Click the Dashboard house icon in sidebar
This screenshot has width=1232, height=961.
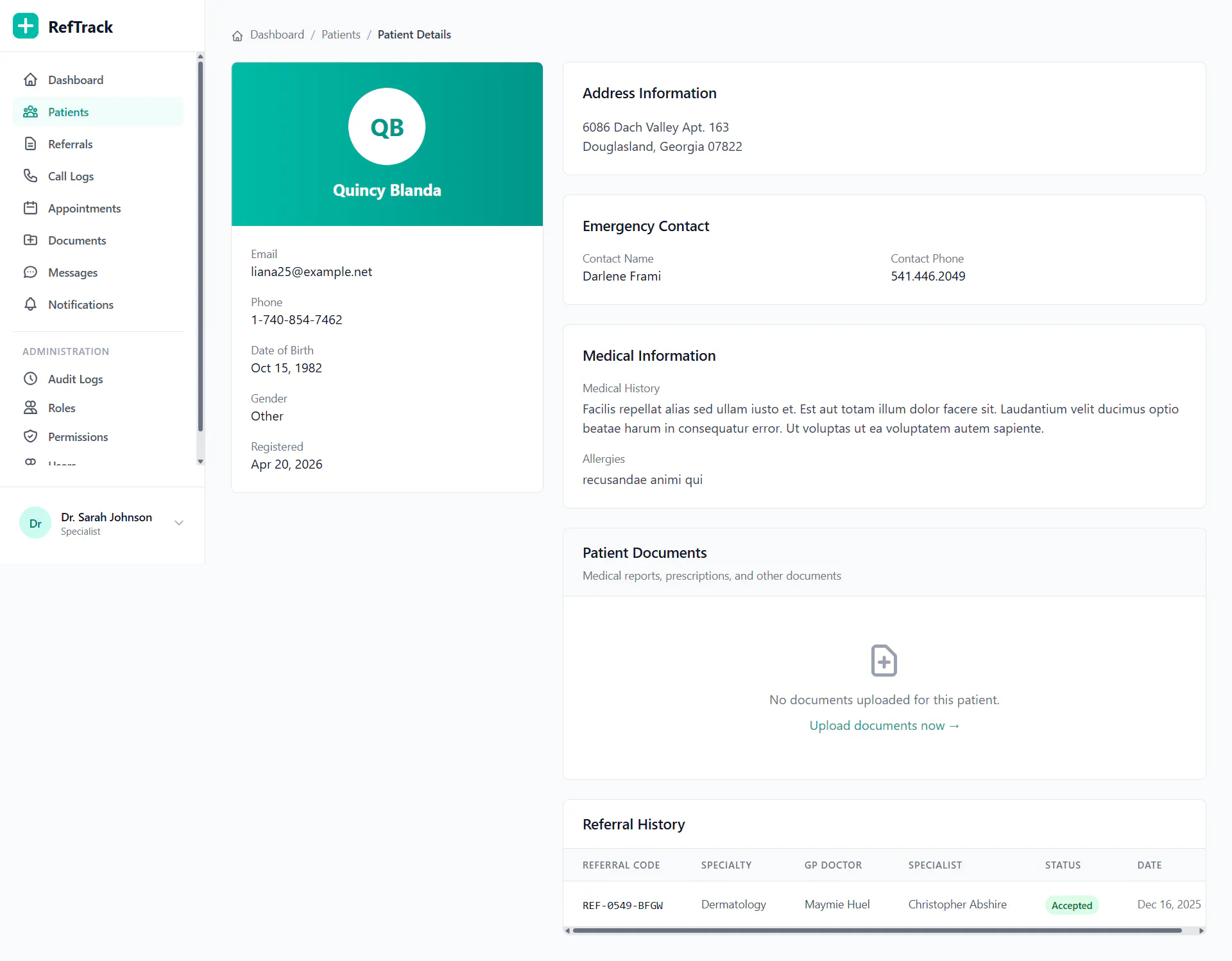point(30,80)
